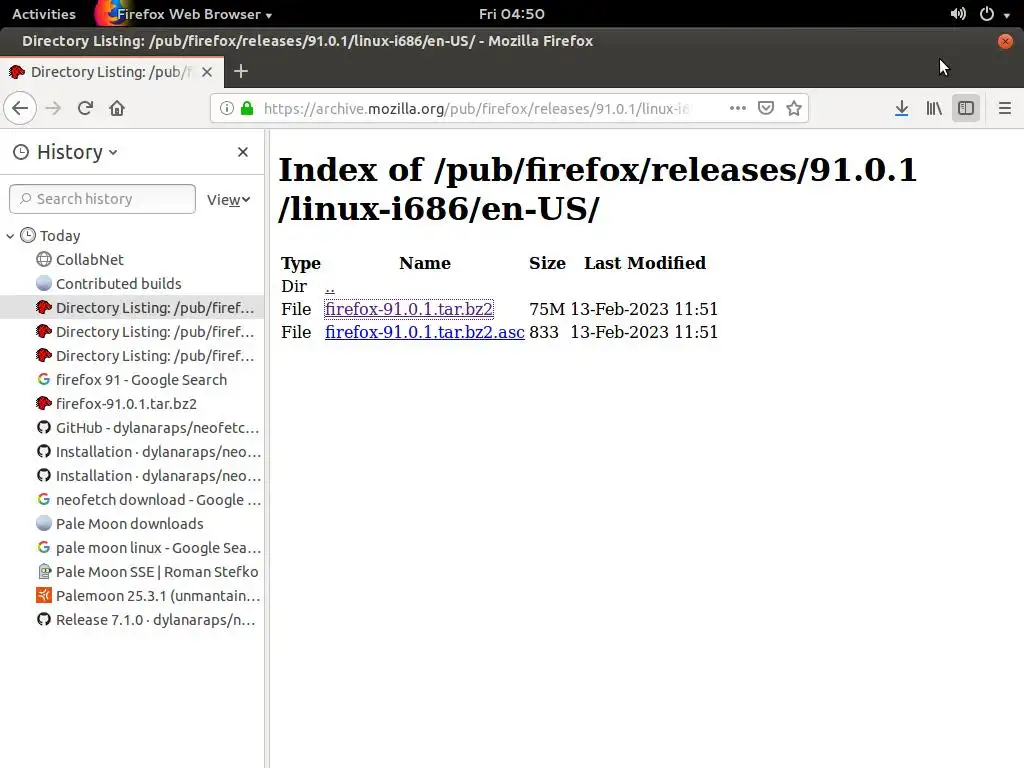This screenshot has height=768, width=1024.
Task: Reload the current page
Action: point(85,108)
